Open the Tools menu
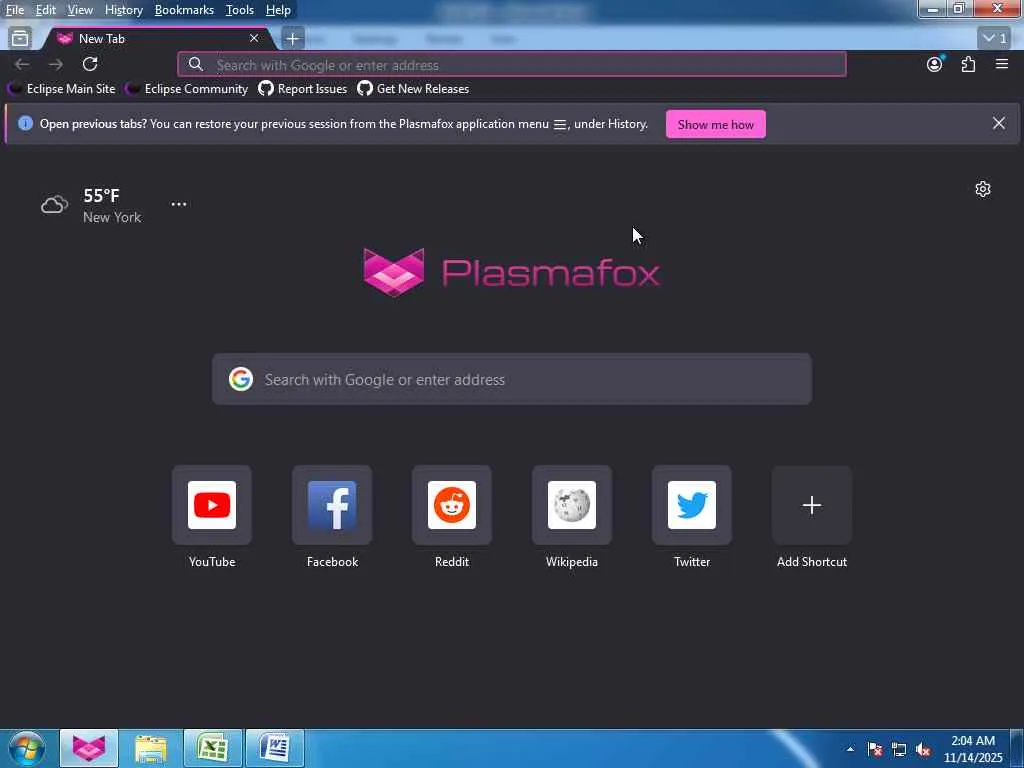The image size is (1024, 768). click(x=240, y=10)
